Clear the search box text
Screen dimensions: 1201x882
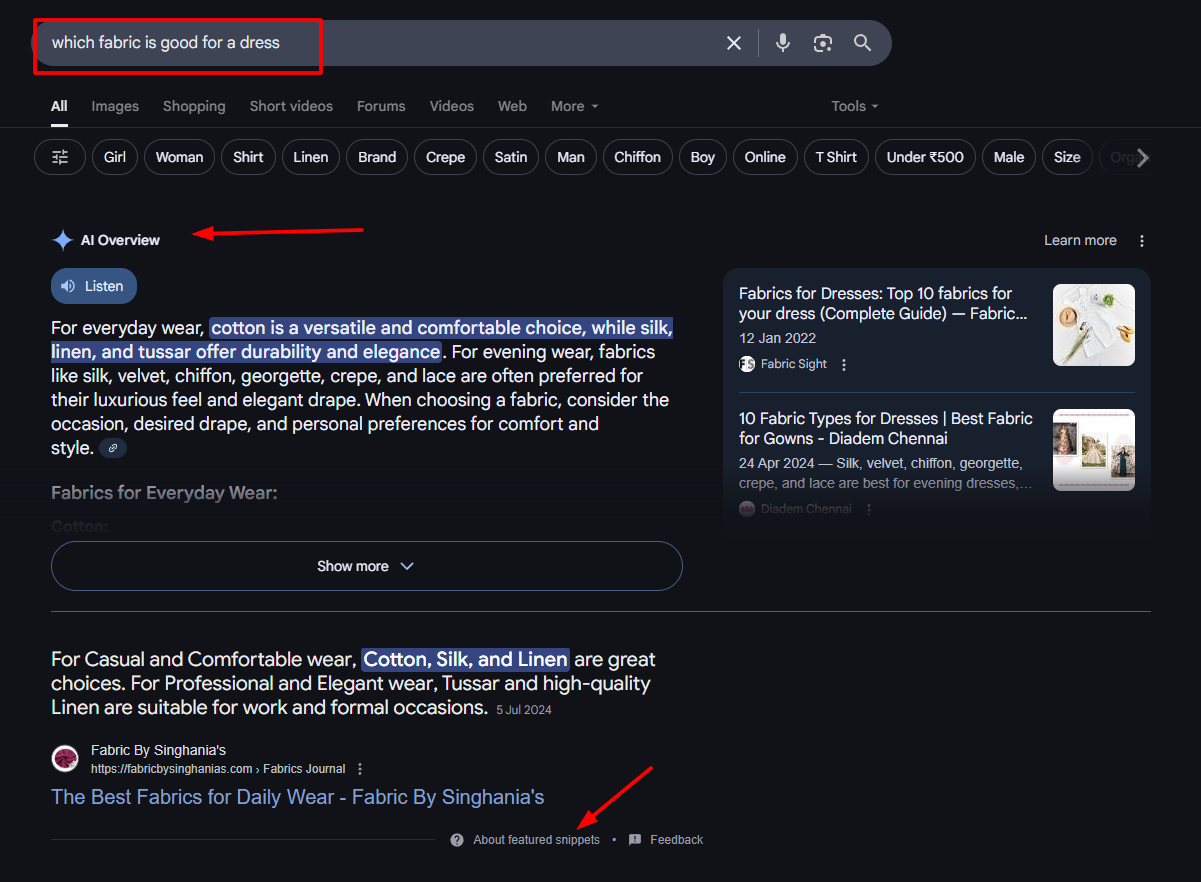(734, 43)
